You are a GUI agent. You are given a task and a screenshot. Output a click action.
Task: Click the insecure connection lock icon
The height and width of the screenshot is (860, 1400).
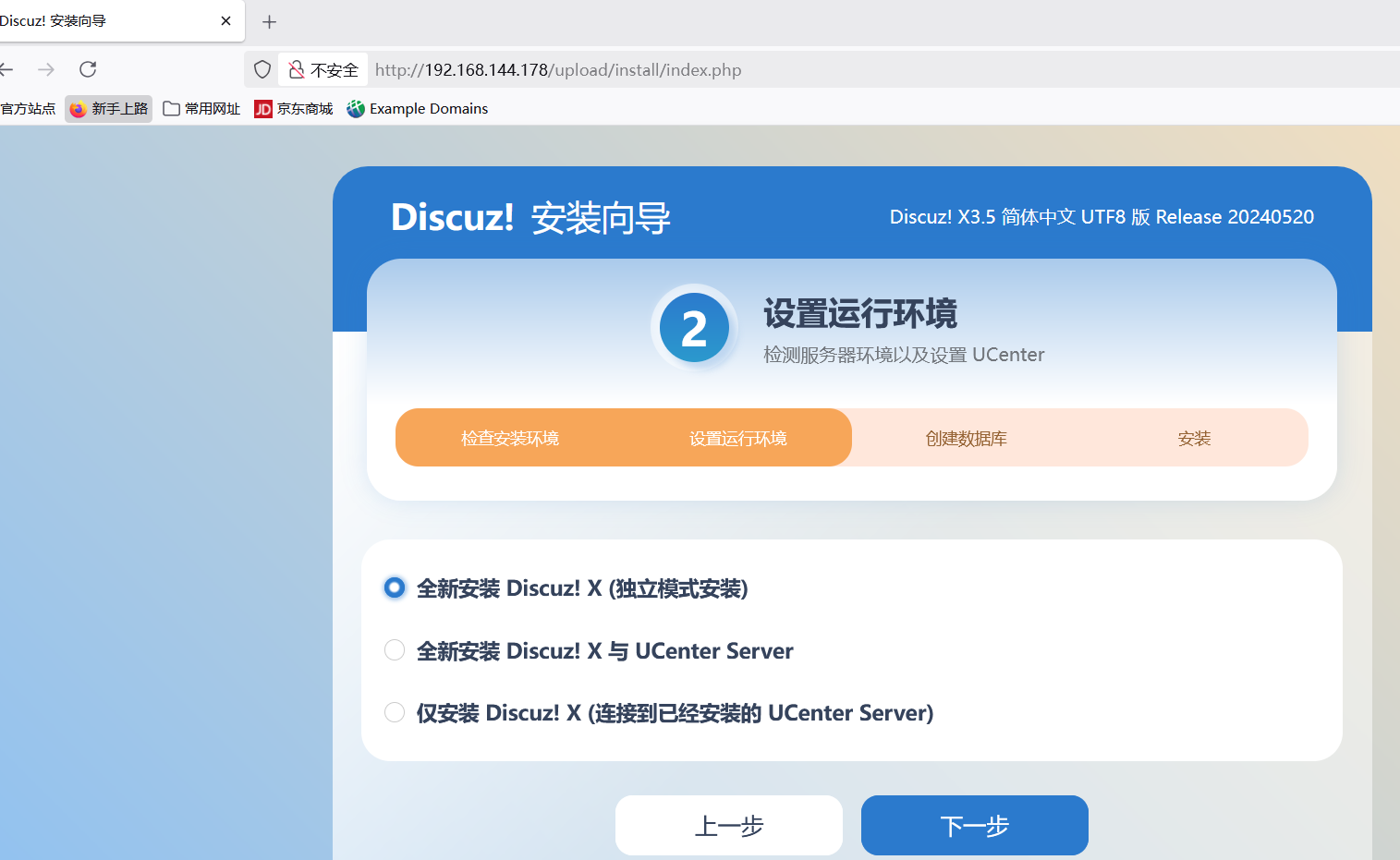297,69
